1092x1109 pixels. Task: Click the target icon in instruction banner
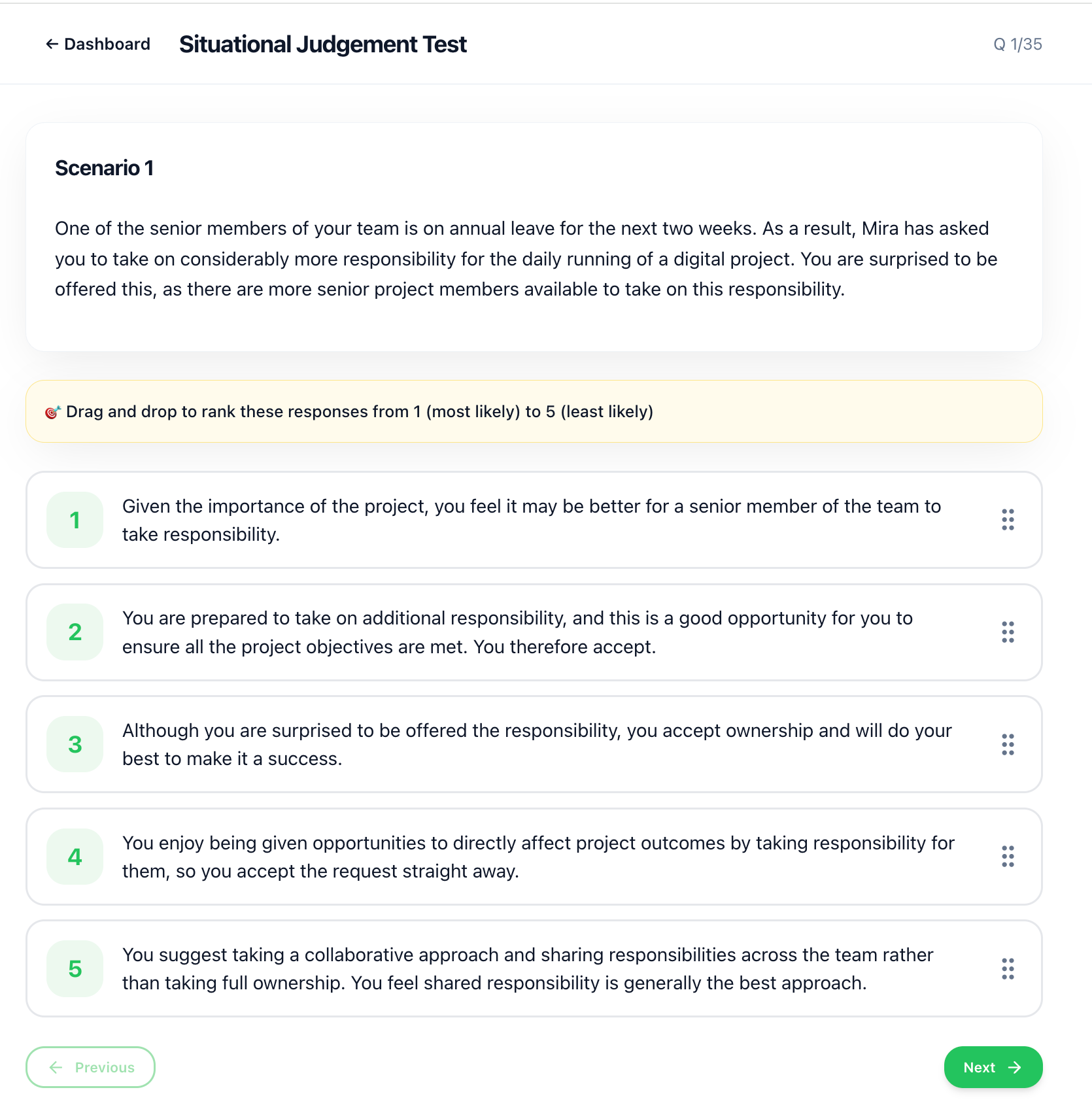point(52,412)
